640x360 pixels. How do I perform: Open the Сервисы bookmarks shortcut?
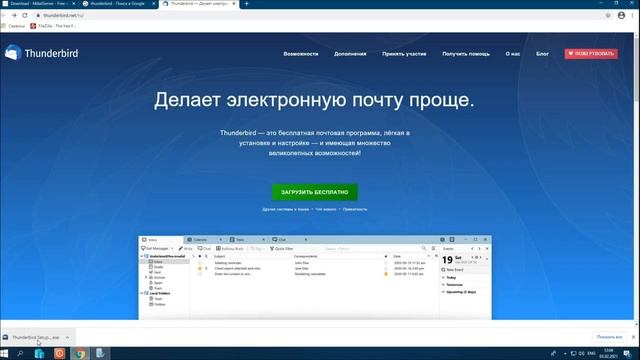pyautogui.click(x=13, y=26)
